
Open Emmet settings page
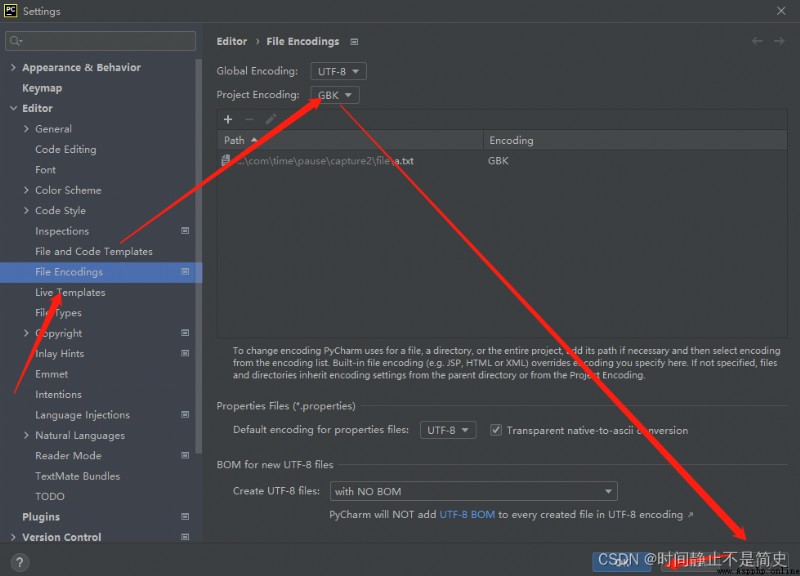pyautogui.click(x=51, y=374)
